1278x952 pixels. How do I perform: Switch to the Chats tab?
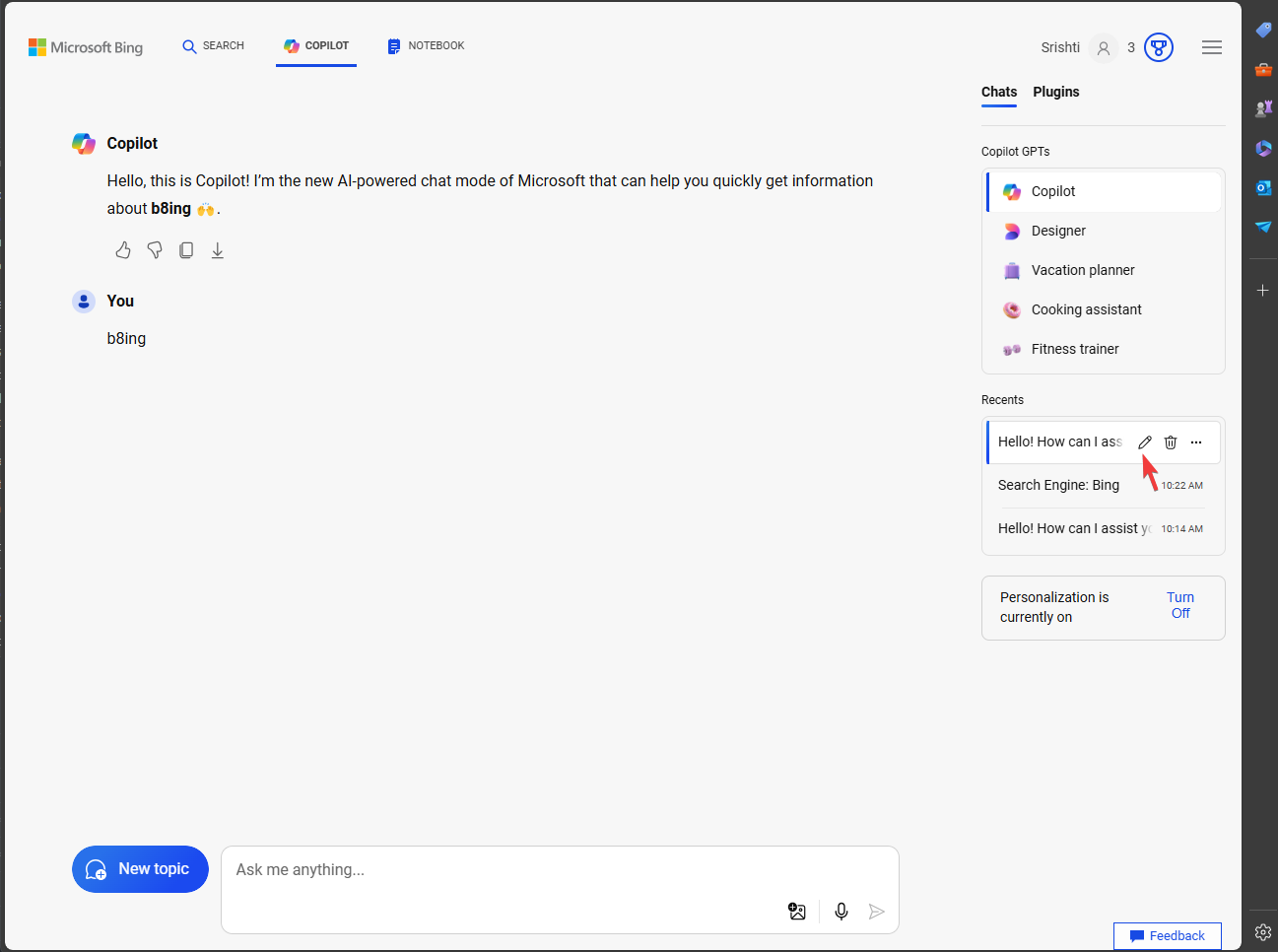coord(999,92)
